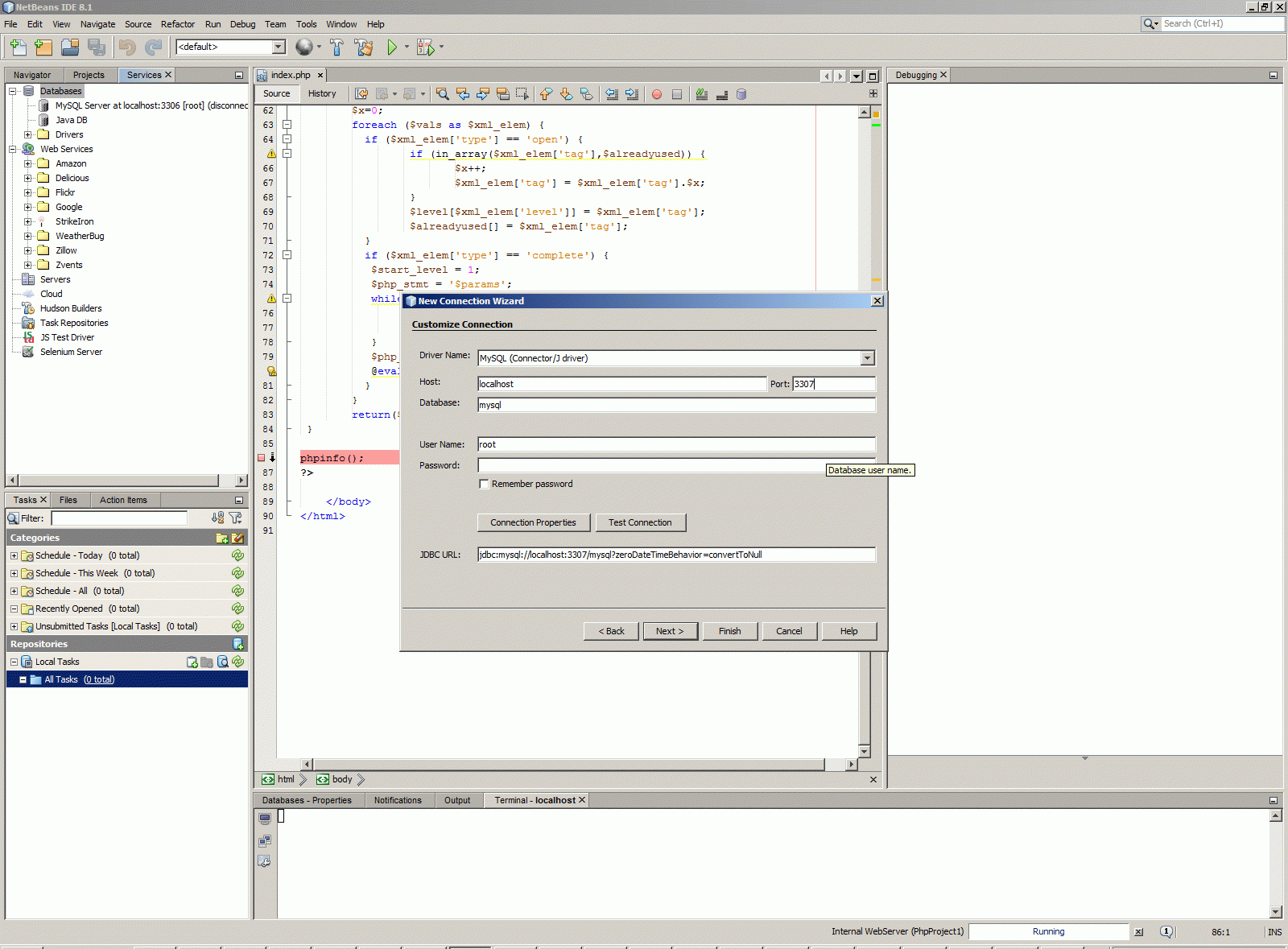Click the Stop Macro Recording icon
1288x949 pixels.
(x=677, y=94)
